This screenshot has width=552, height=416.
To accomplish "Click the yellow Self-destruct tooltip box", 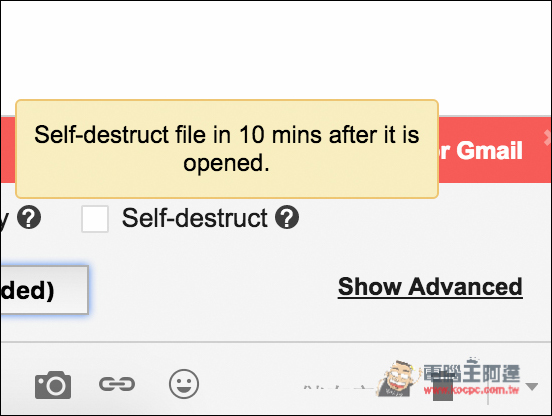I will tap(227, 149).
